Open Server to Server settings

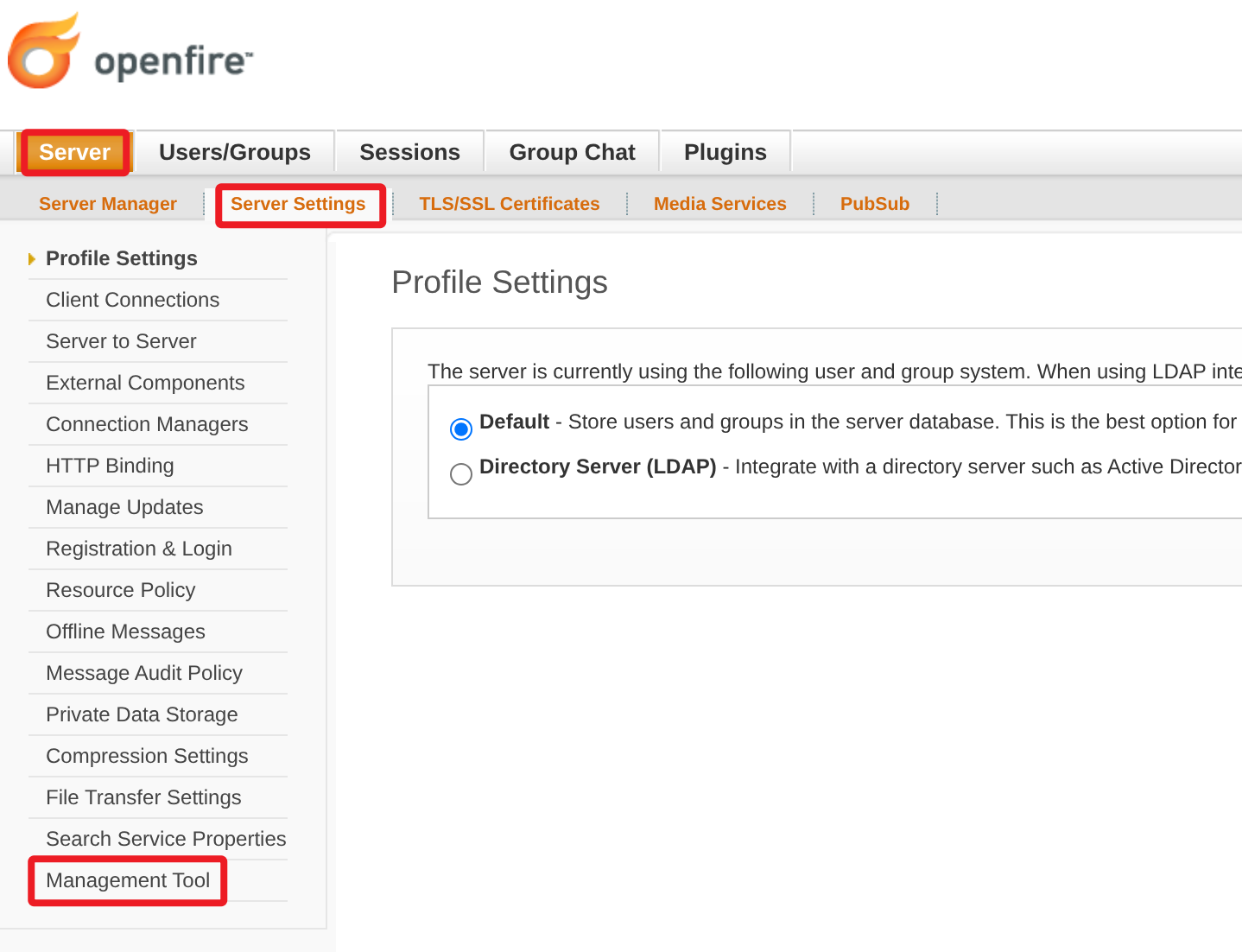click(121, 341)
